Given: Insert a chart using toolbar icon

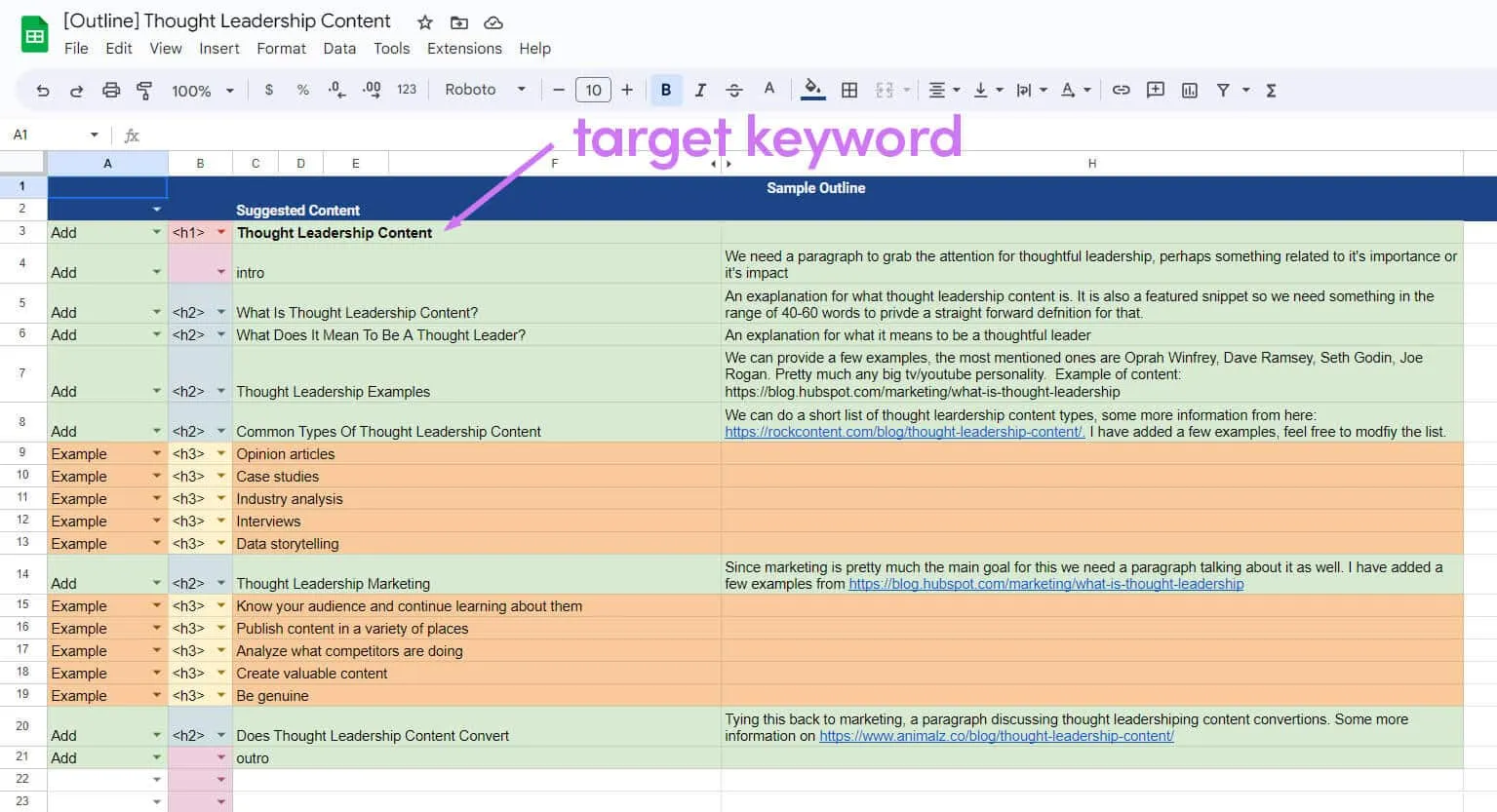Looking at the screenshot, I should click(x=1189, y=90).
